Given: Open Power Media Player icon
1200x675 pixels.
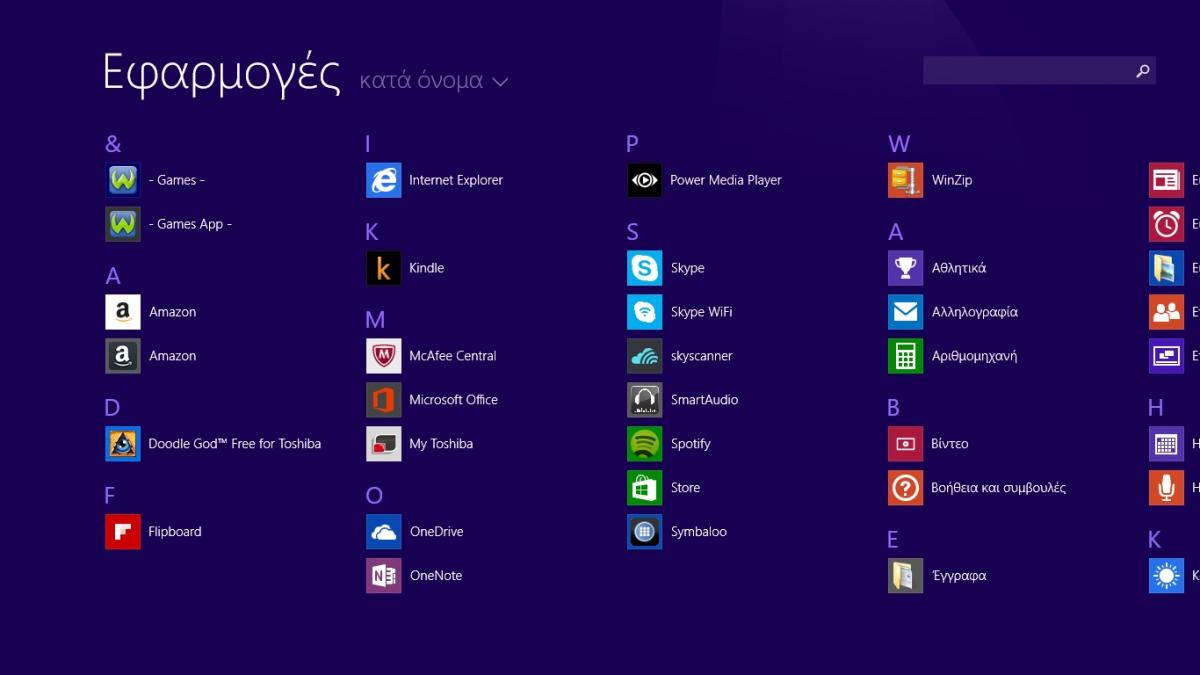Looking at the screenshot, I should pos(645,180).
